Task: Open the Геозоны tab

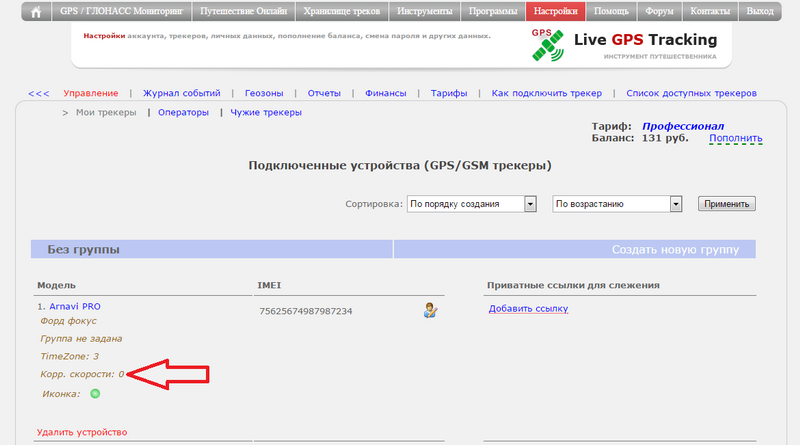Action: coord(265,93)
